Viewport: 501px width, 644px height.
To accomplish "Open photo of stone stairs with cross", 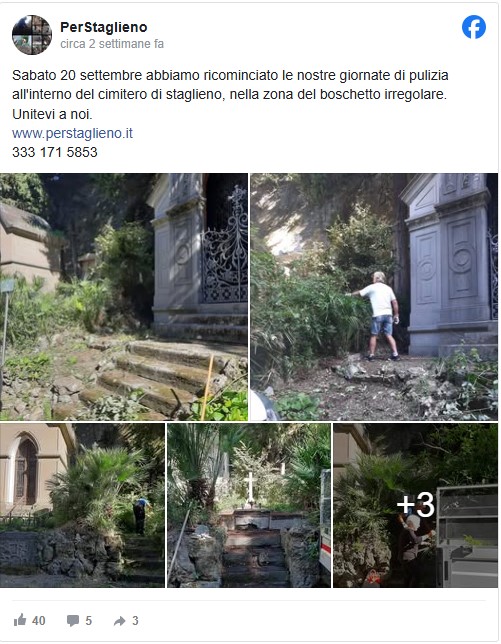I will (249, 505).
